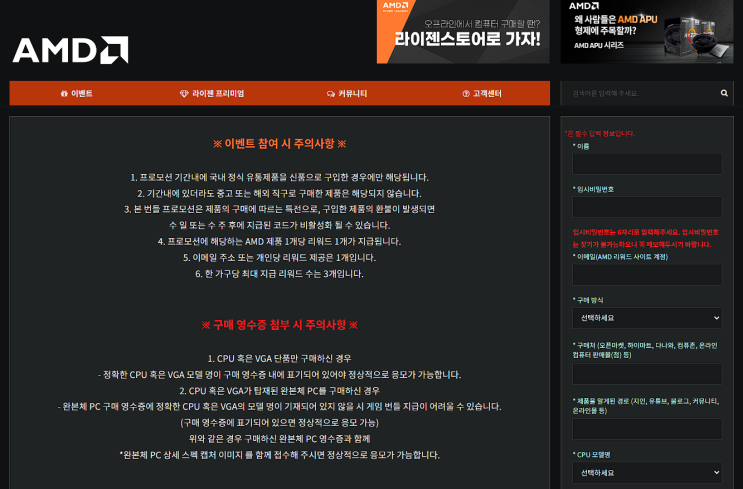This screenshot has width=743, height=489.
Task: Click the question mark icon beside 고객센터
Action: click(x=466, y=94)
